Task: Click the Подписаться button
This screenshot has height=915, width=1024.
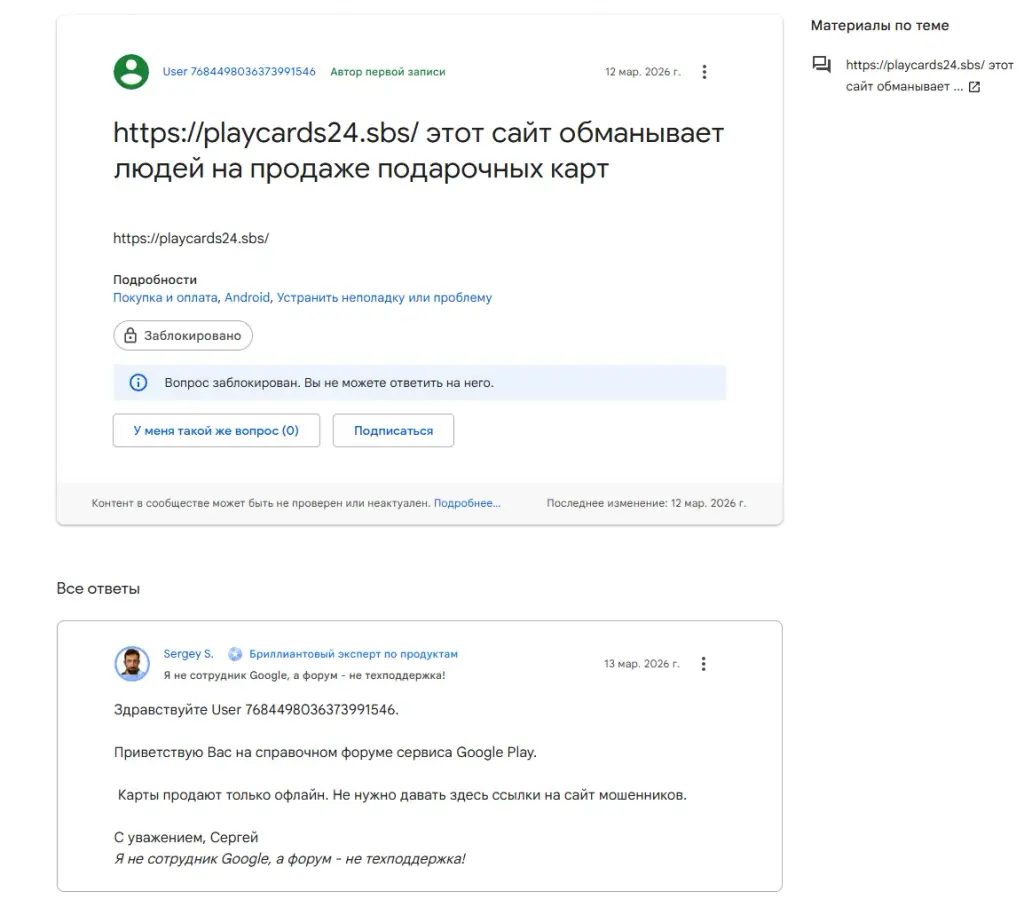Action: [393, 430]
